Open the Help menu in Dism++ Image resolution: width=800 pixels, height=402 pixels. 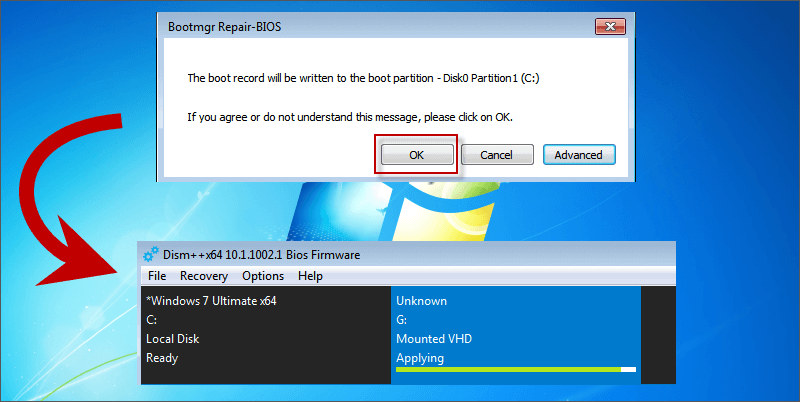click(x=310, y=276)
